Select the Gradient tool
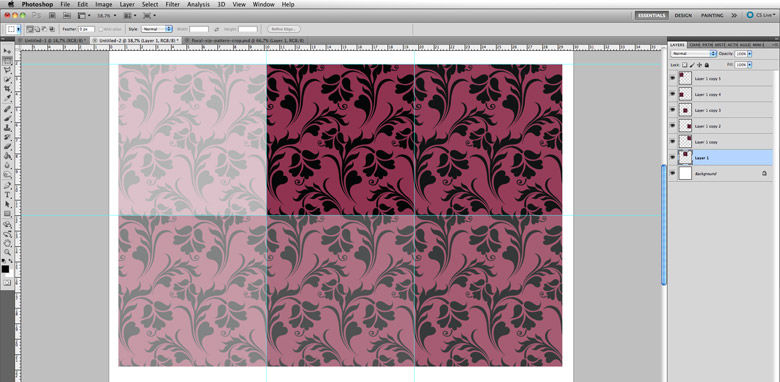Screen dimensions: 780x382 (7, 156)
